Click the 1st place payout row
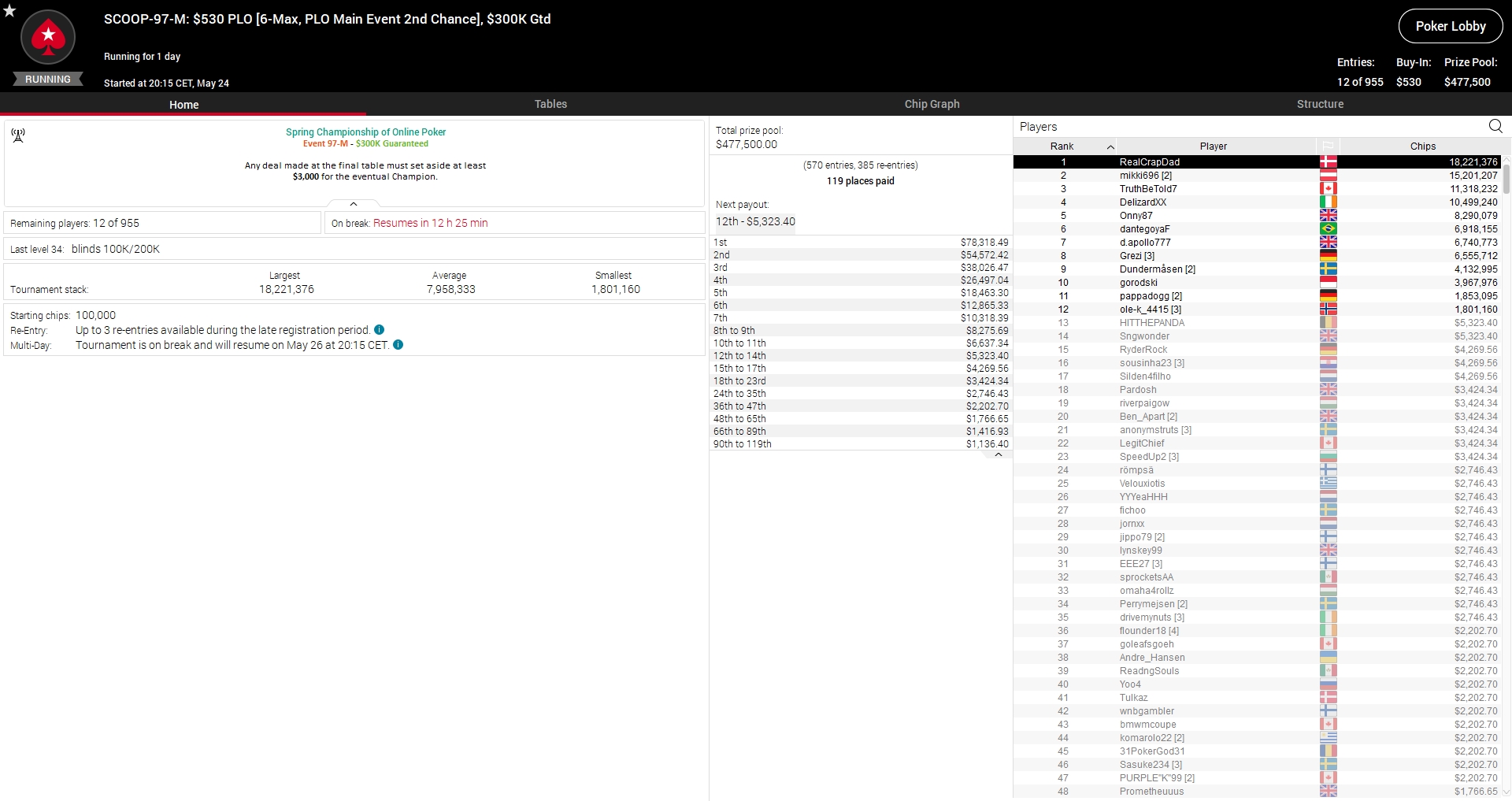 [x=861, y=243]
